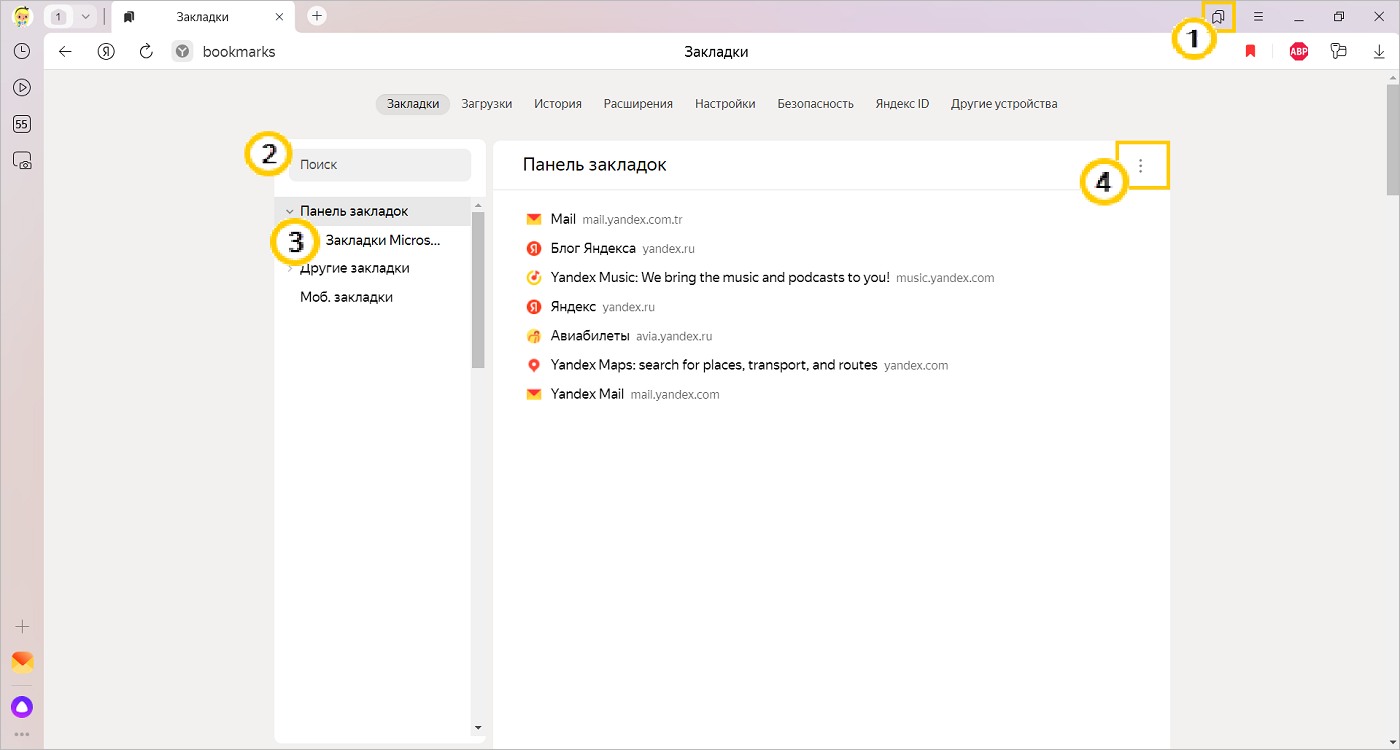The height and width of the screenshot is (750, 1400).
Task: Select Закладки Micros... folder
Action: pyautogui.click(x=382, y=240)
